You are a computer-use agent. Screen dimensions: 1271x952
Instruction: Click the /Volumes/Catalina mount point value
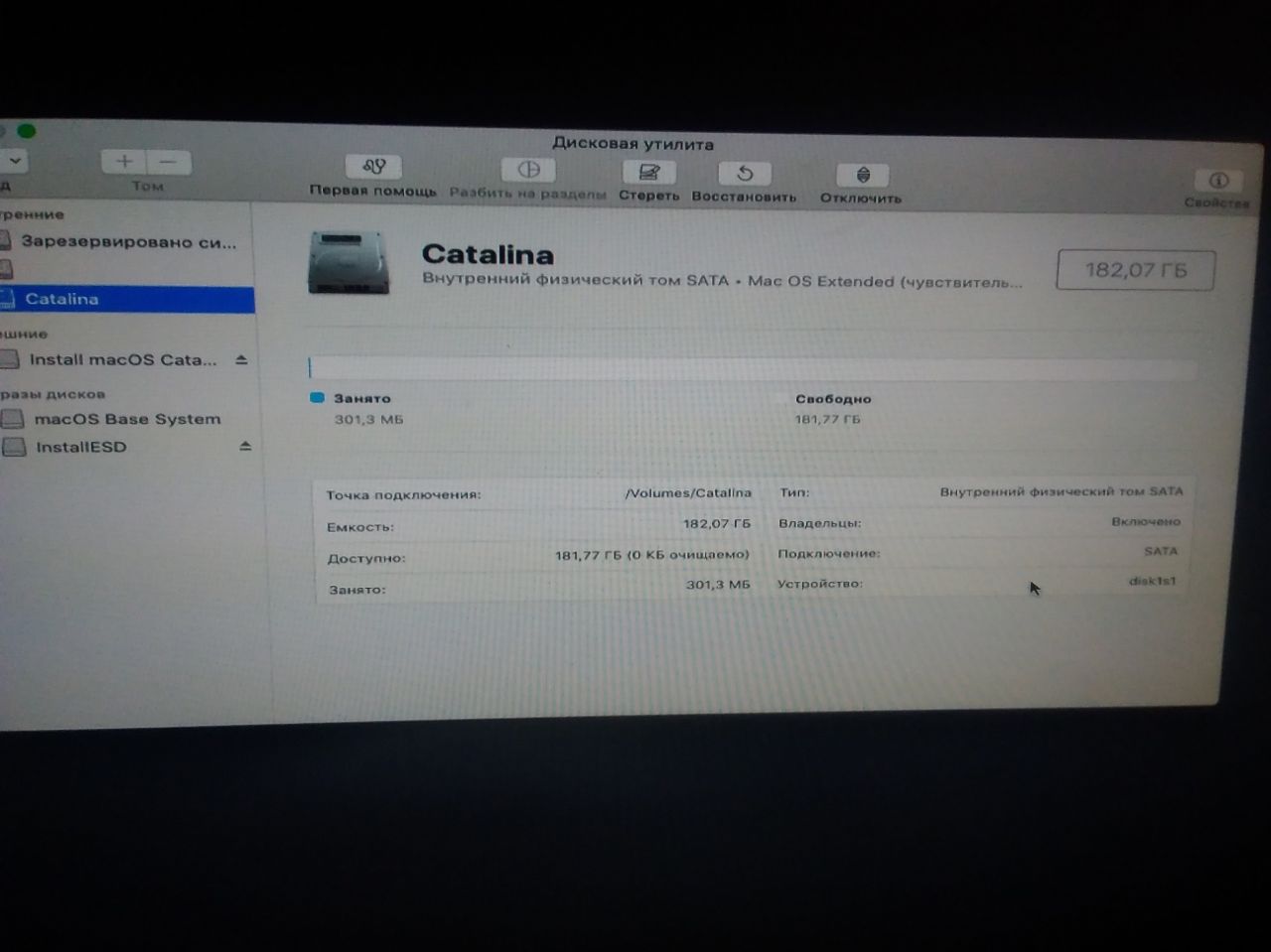coord(688,492)
